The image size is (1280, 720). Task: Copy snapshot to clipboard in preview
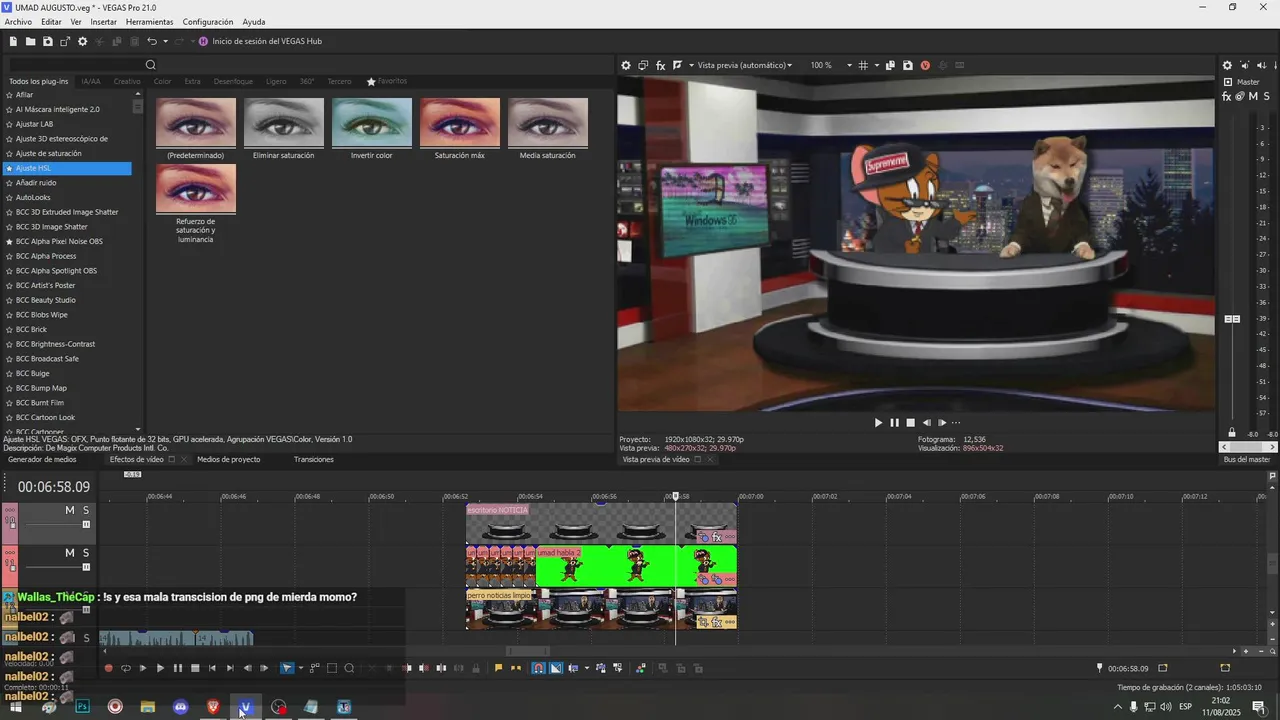point(890,65)
